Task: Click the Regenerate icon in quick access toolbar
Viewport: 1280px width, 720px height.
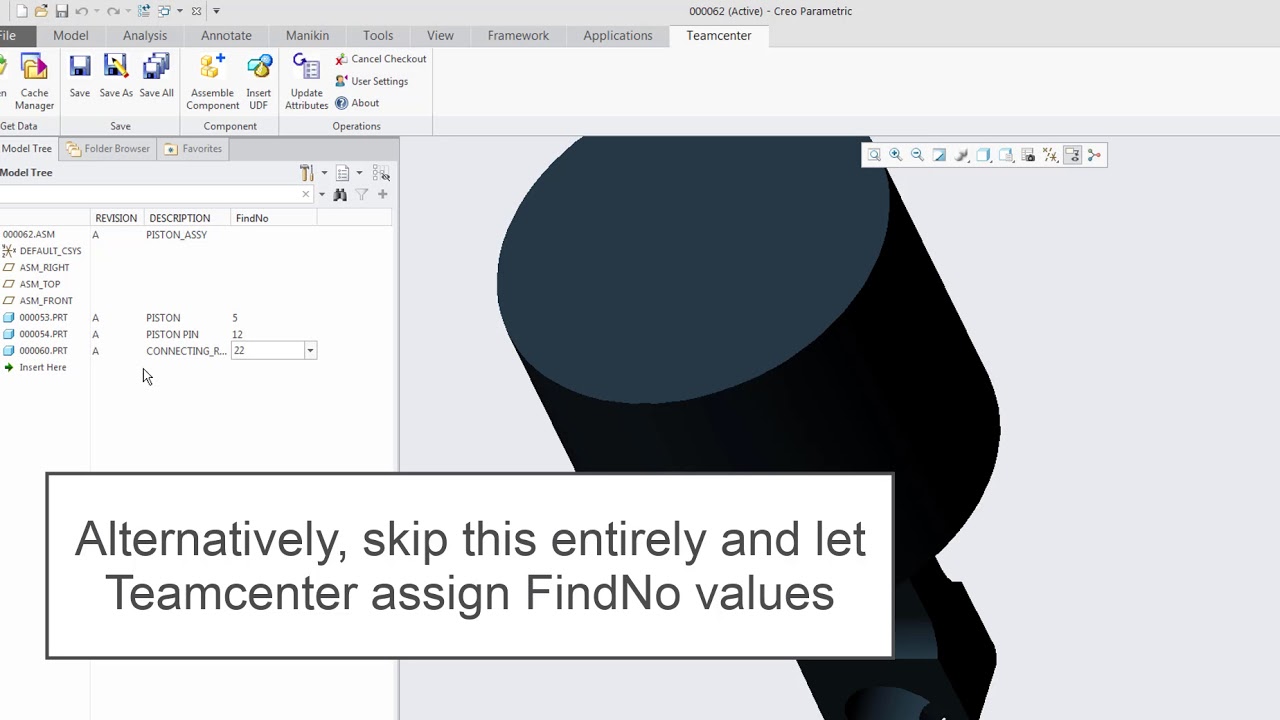Action: [144, 11]
